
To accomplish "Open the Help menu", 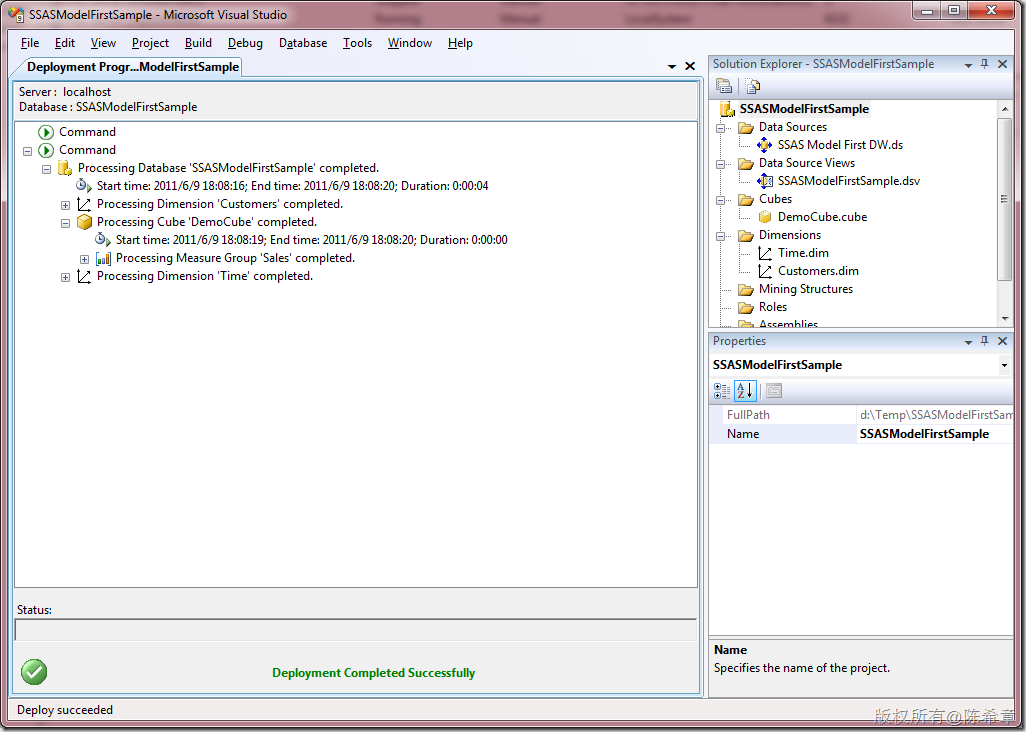I will click(x=460, y=43).
